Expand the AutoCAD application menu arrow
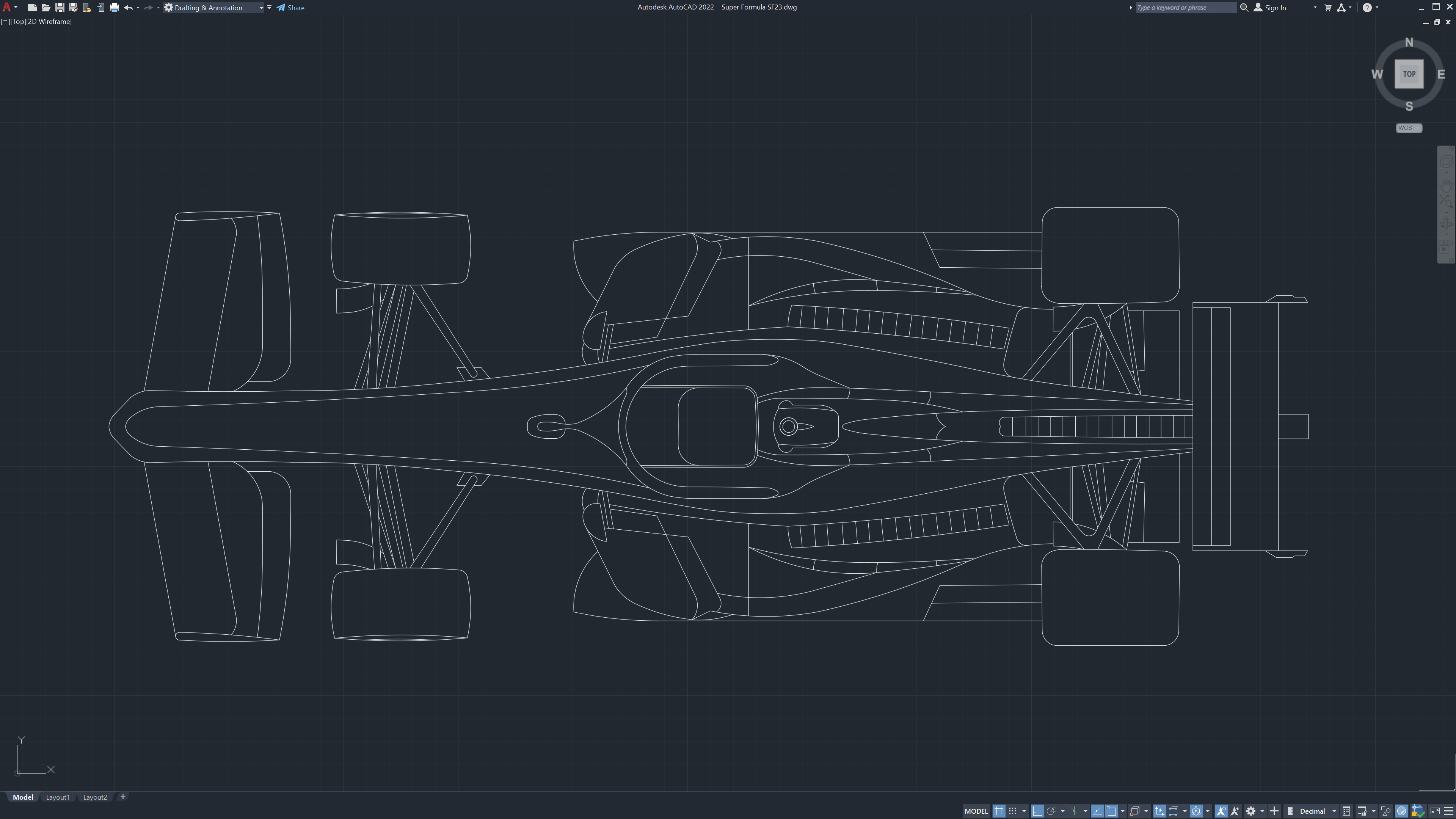1456x819 pixels. click(x=16, y=7)
